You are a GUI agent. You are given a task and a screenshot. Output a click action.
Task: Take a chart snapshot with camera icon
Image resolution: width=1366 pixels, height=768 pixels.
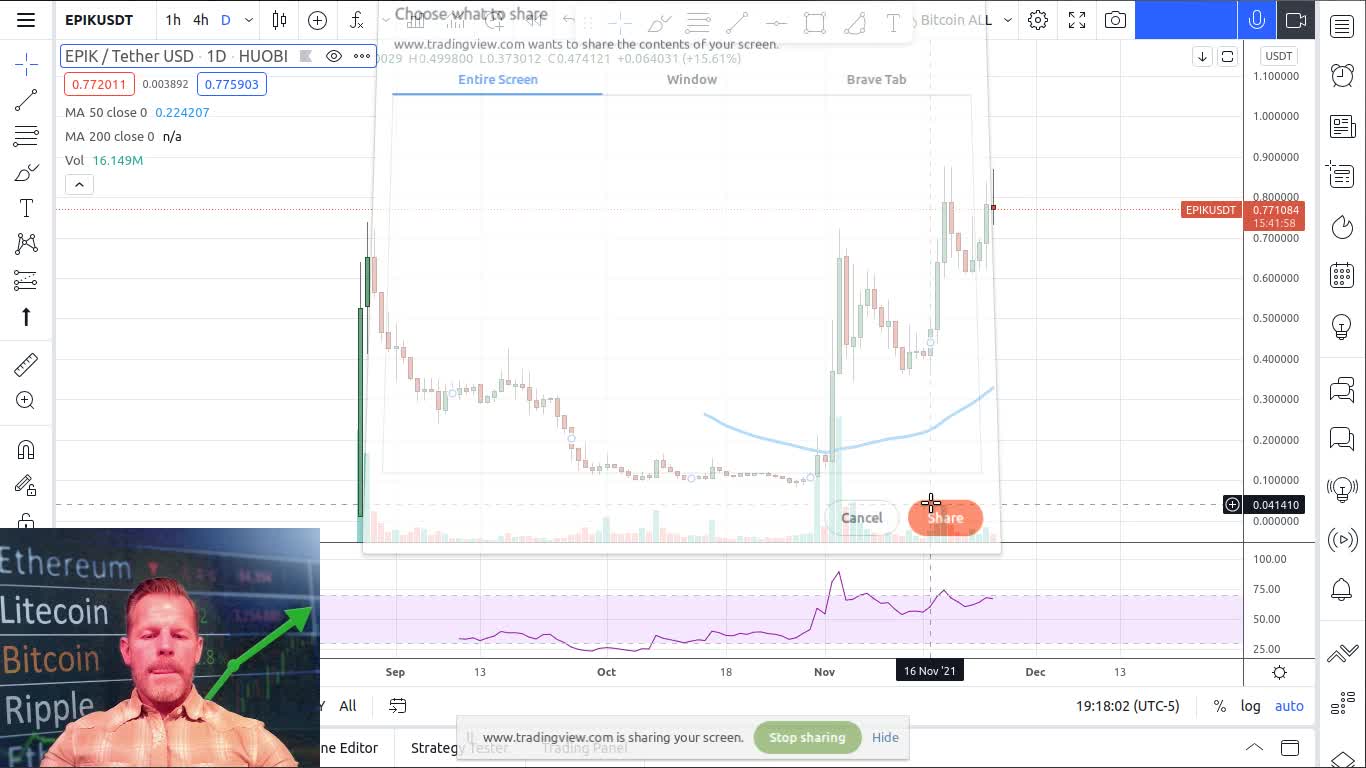[1115, 20]
